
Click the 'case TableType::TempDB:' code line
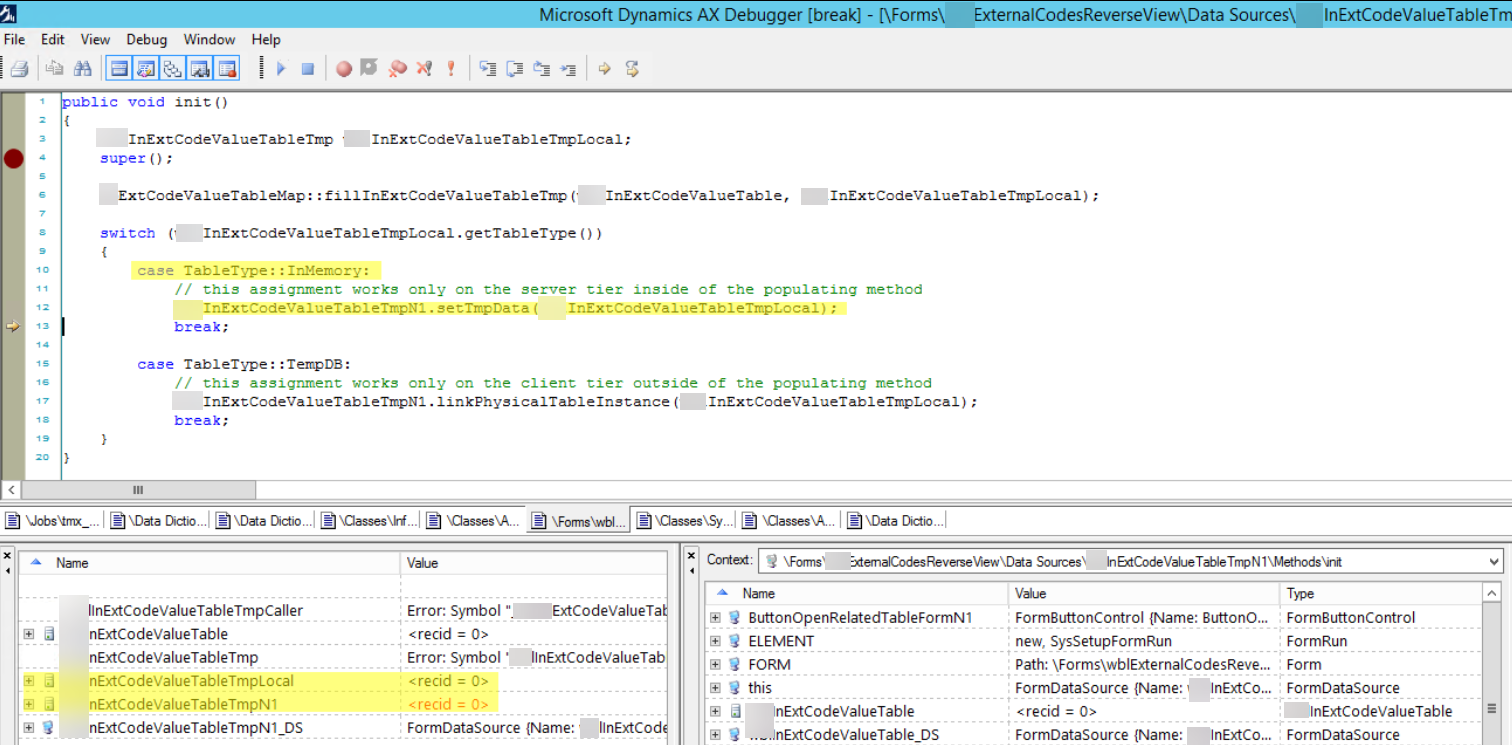pos(244,364)
